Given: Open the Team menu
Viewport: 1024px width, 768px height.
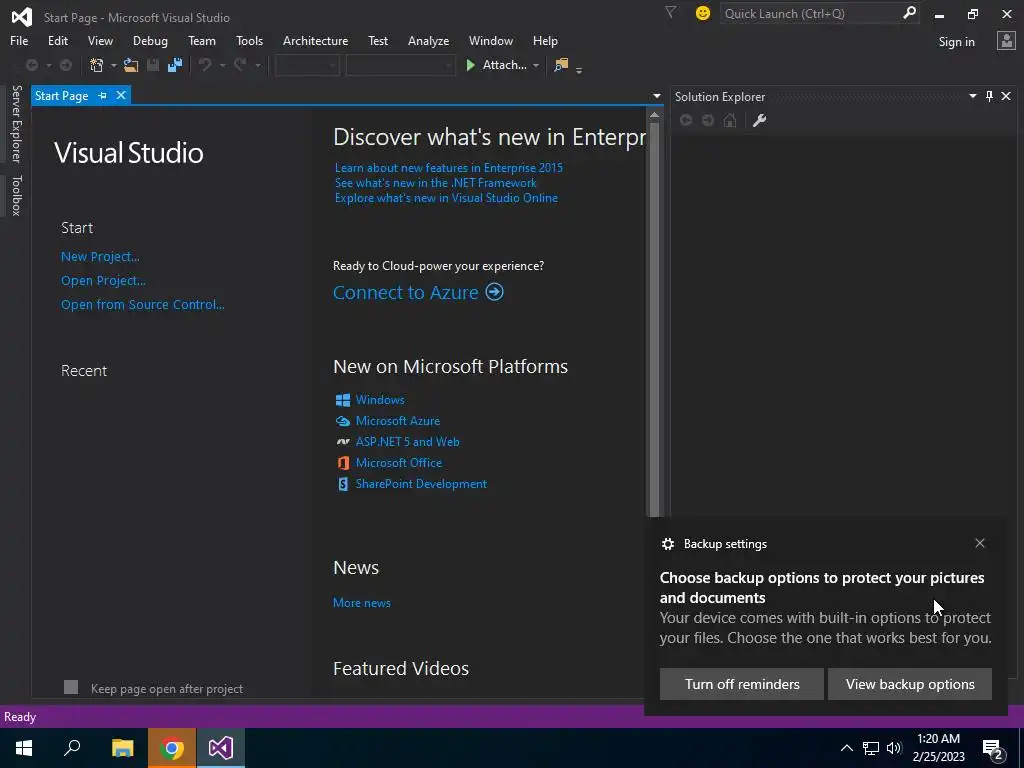Looking at the screenshot, I should 202,40.
